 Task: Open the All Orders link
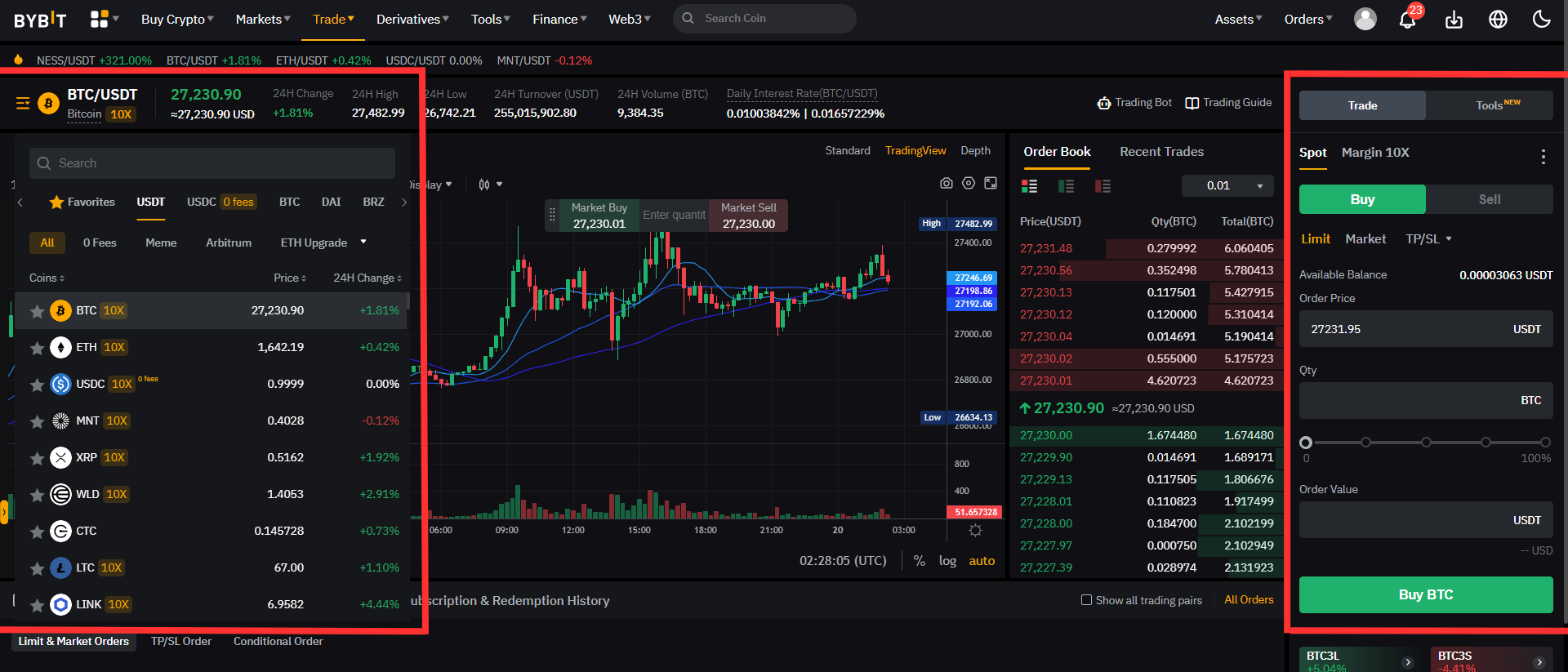1249,600
